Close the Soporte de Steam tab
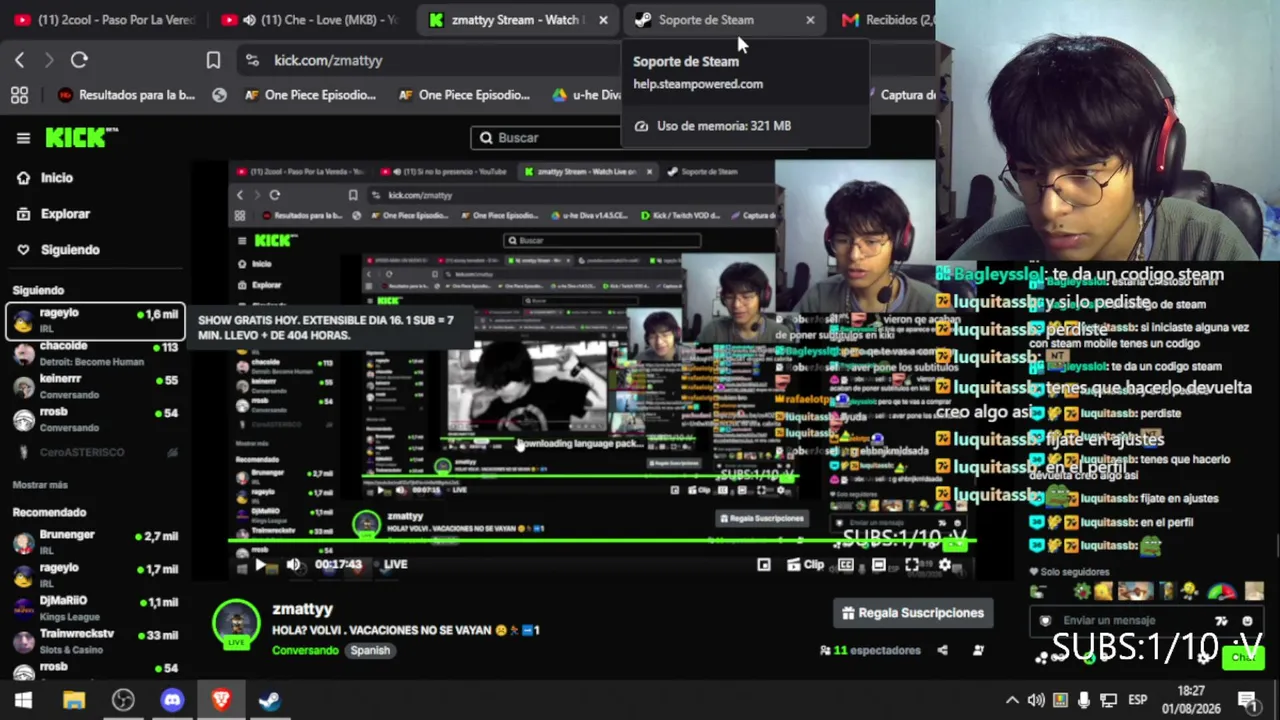 coord(810,20)
